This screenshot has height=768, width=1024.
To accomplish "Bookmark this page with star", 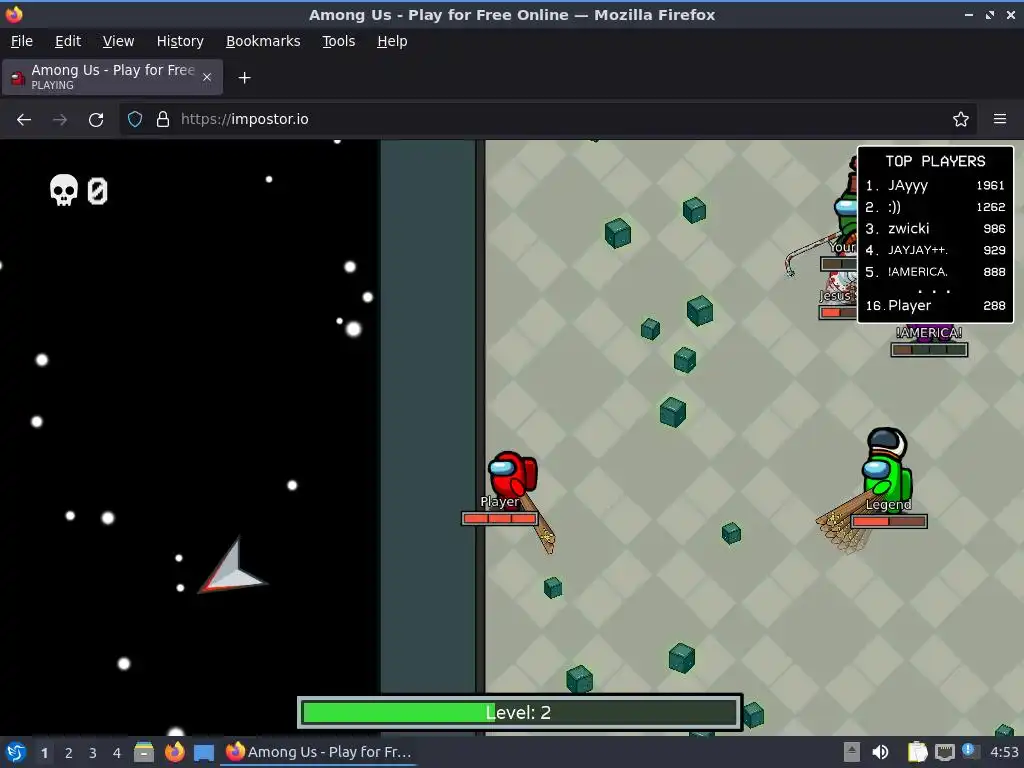I will pyautogui.click(x=961, y=120).
